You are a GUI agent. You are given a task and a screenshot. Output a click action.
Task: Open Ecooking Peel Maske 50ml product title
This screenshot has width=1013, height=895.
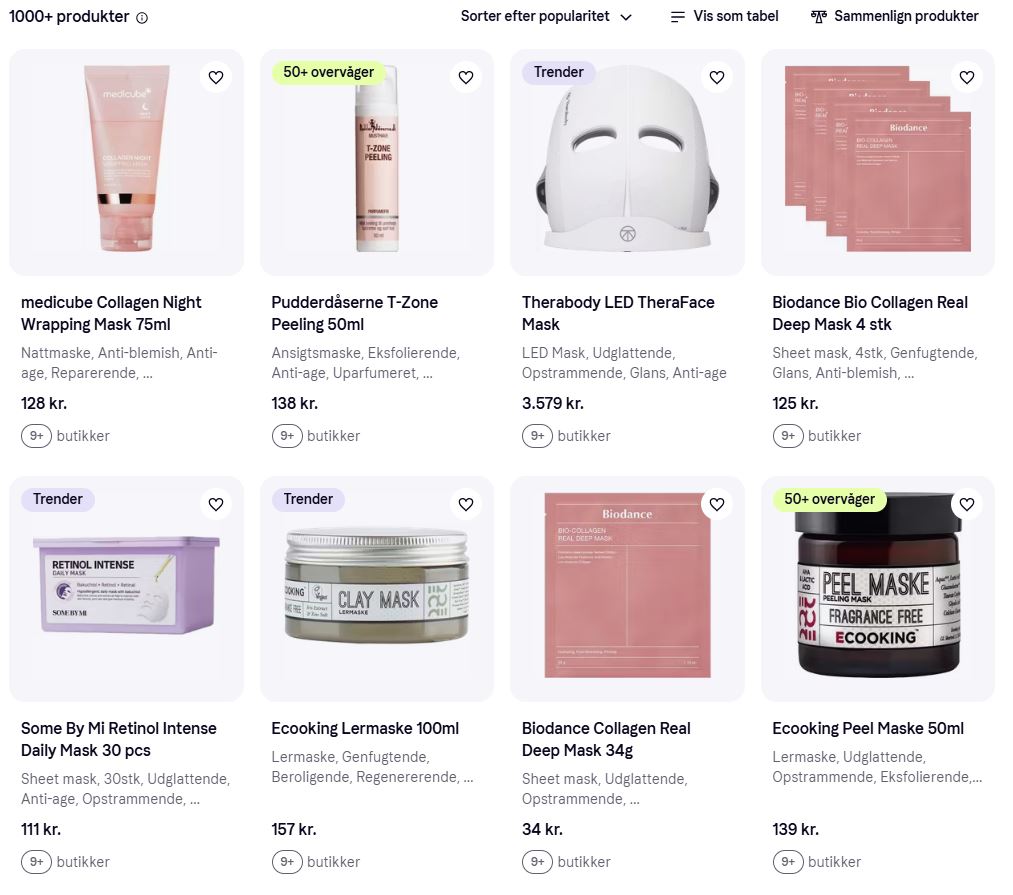(x=868, y=728)
